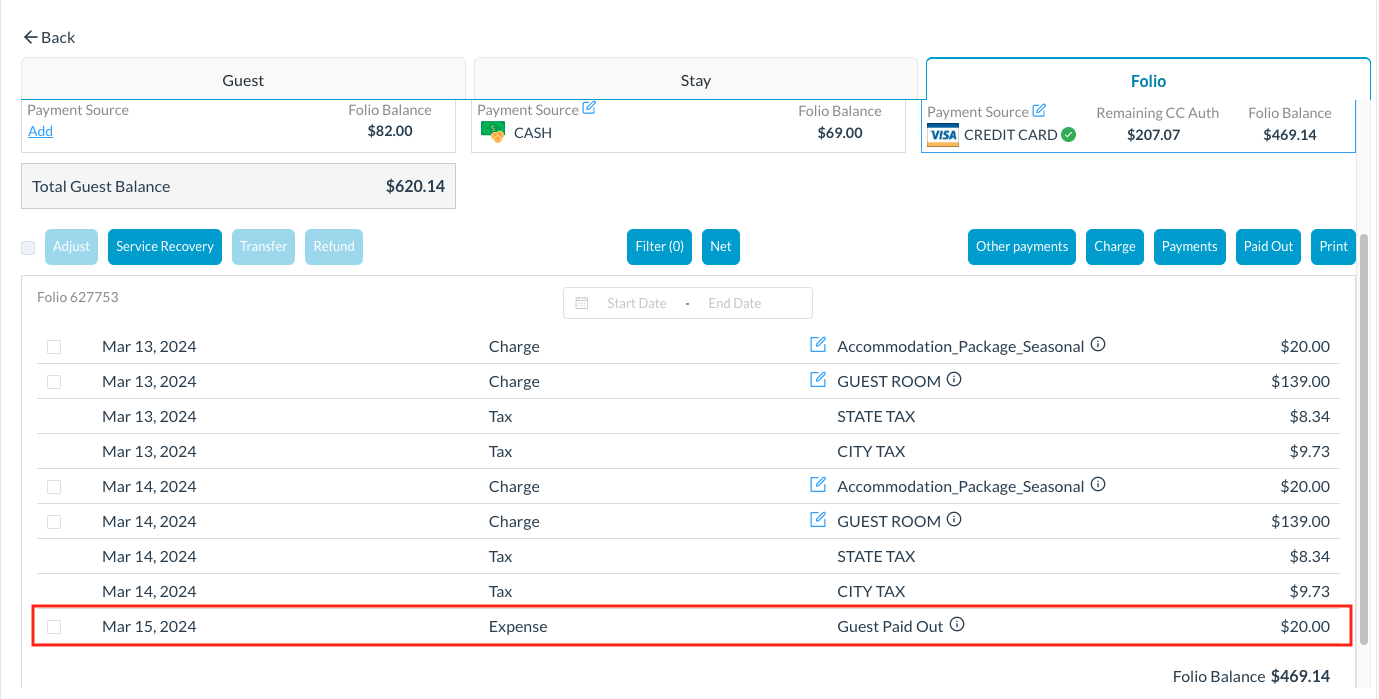The height and width of the screenshot is (699, 1379).
Task: Show info for Mar 13 GUEST ROOM
Action: [954, 380]
